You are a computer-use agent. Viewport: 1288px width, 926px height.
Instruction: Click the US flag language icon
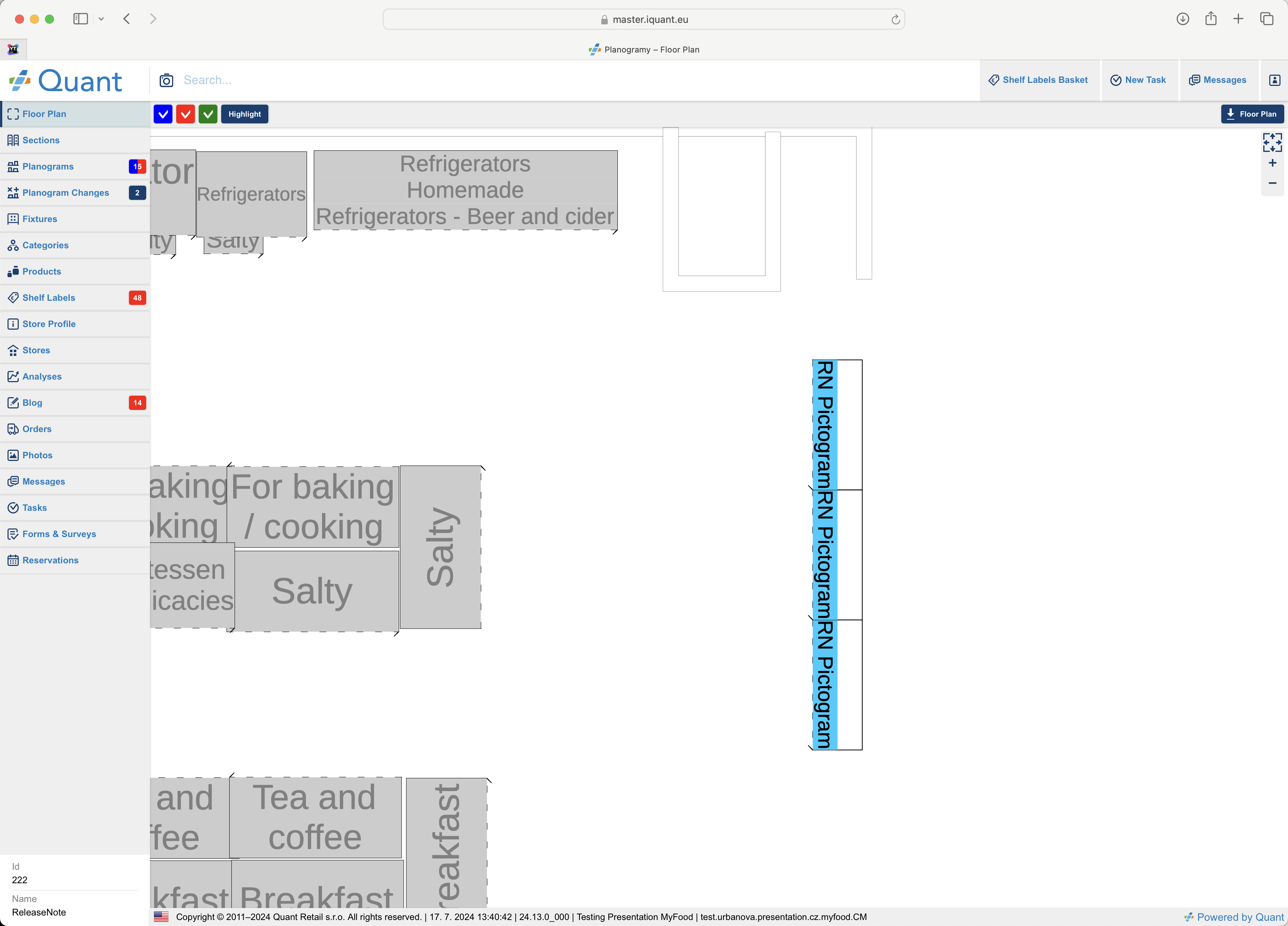[x=161, y=917]
